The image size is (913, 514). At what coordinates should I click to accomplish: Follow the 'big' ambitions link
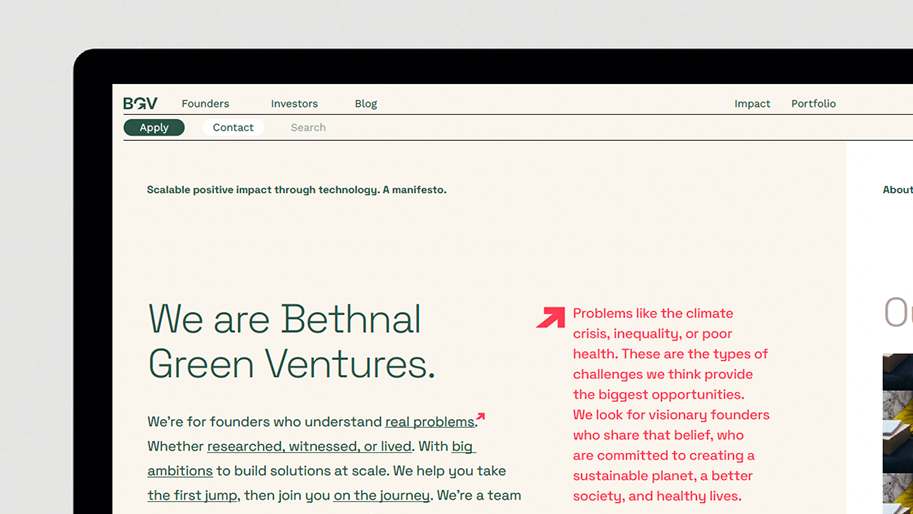pyautogui.click(x=463, y=446)
